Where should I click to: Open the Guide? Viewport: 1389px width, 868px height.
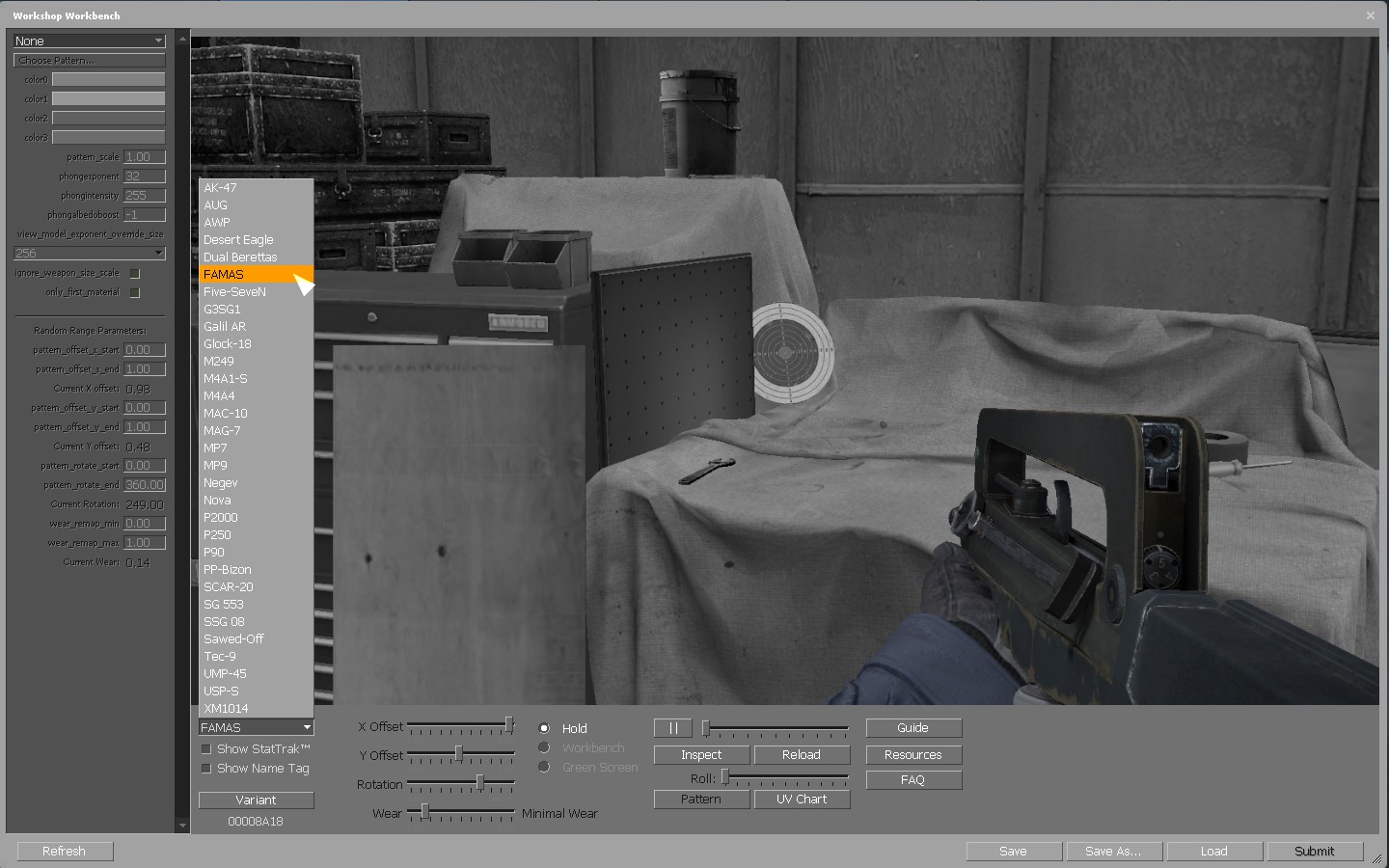click(x=913, y=728)
